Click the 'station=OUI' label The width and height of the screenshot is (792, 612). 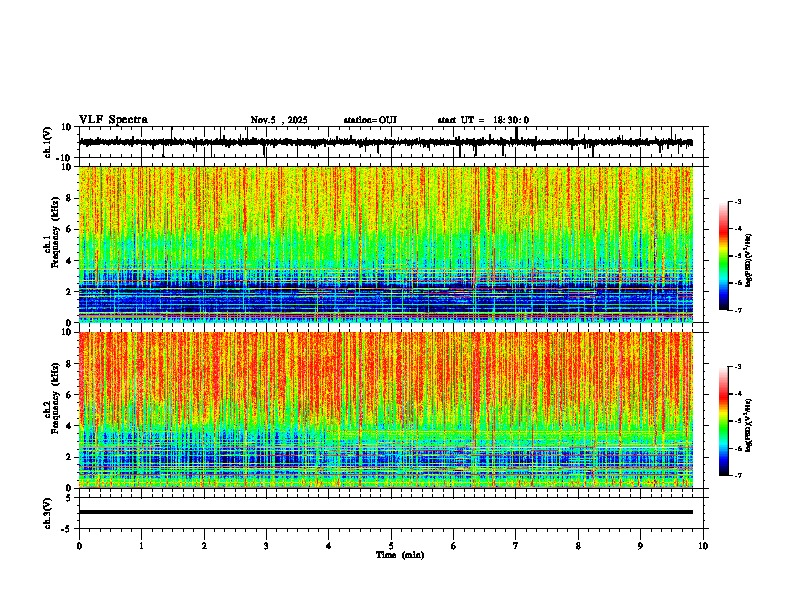pyautogui.click(x=370, y=120)
